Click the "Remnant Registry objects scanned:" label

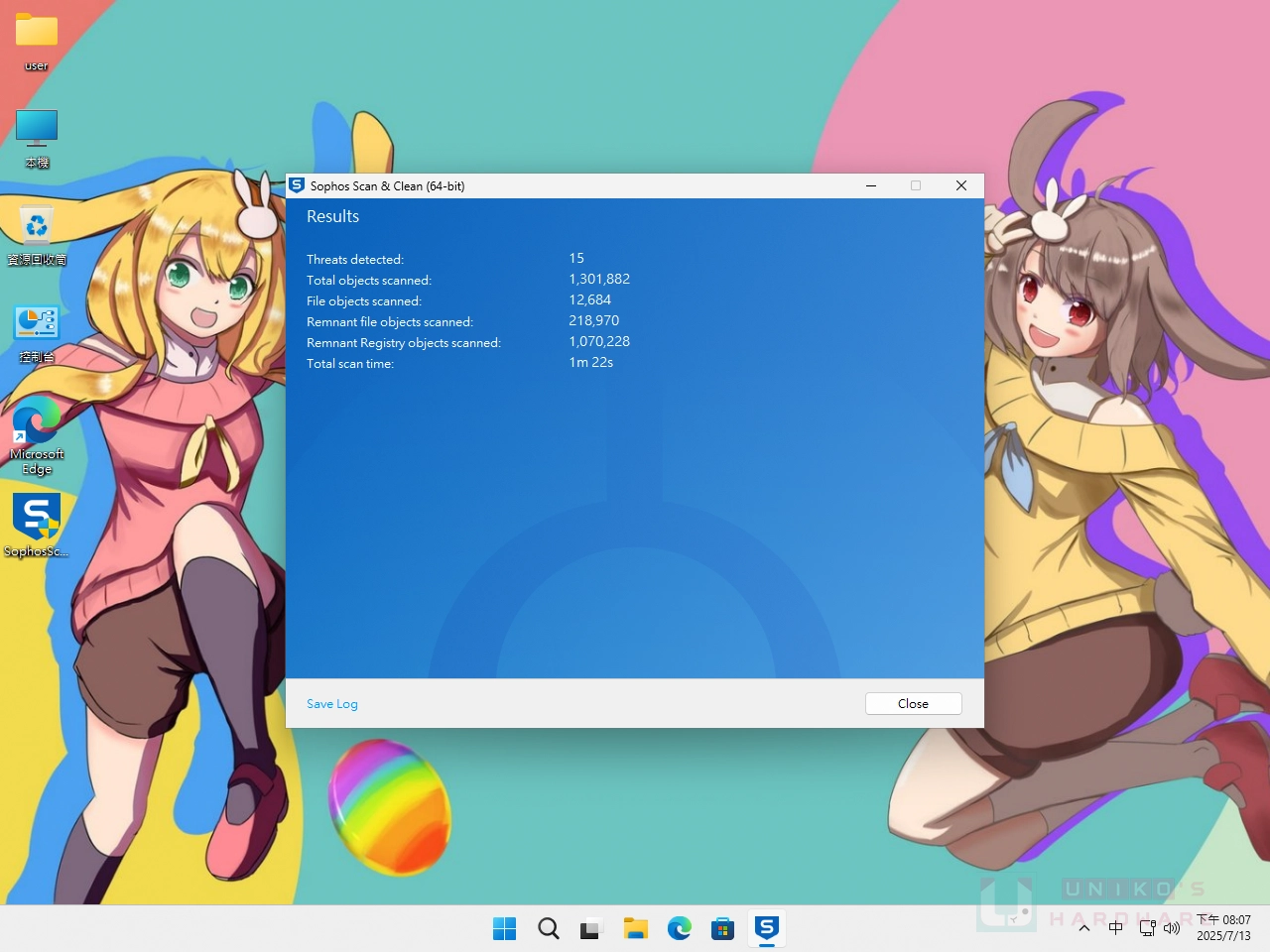[x=404, y=343]
